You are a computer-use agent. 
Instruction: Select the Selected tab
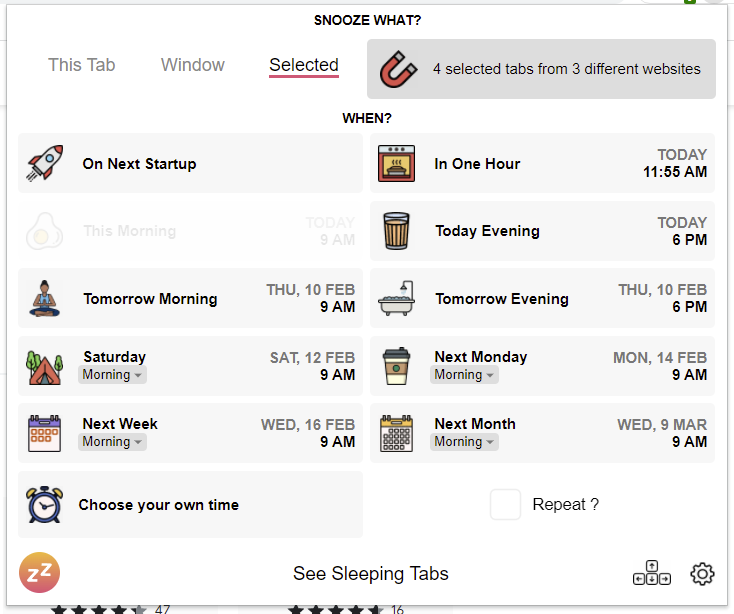click(x=304, y=65)
